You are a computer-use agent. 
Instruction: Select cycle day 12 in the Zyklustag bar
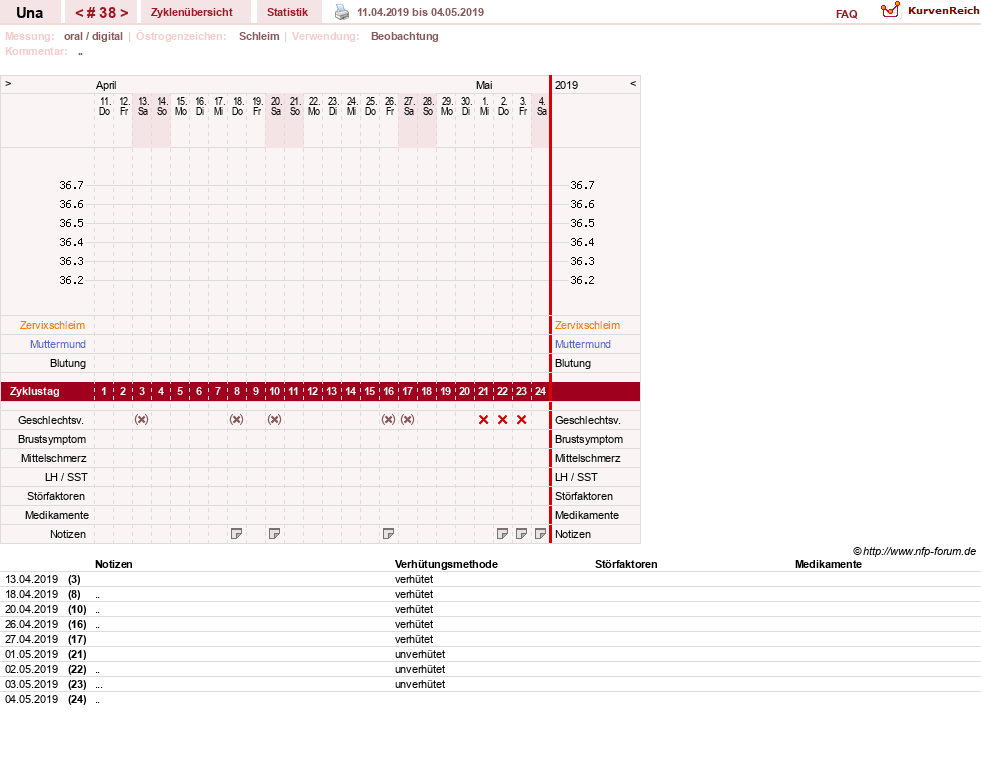(x=312, y=392)
